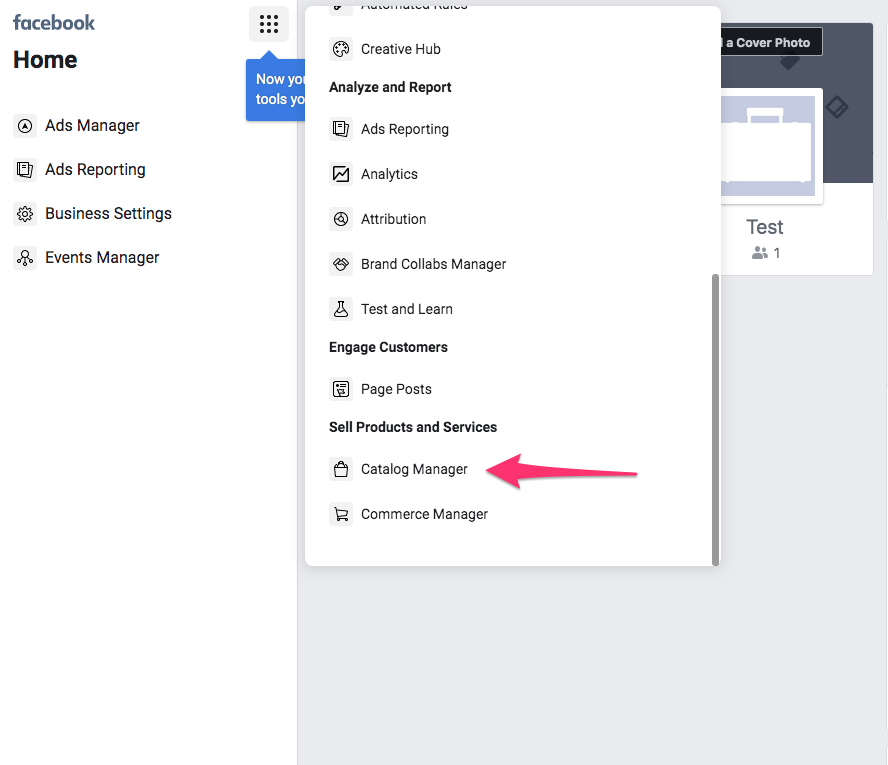
Task: Select Commerce Manager menu item
Action: click(x=424, y=514)
